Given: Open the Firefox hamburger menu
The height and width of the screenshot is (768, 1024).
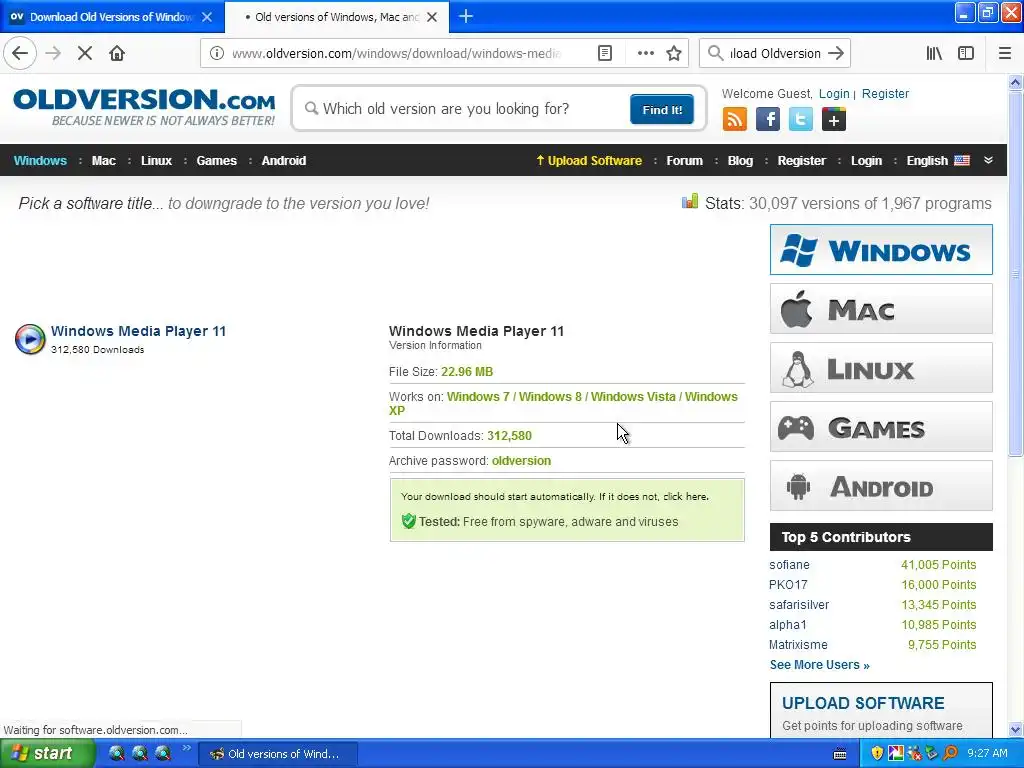Looking at the screenshot, I should (1005, 54).
